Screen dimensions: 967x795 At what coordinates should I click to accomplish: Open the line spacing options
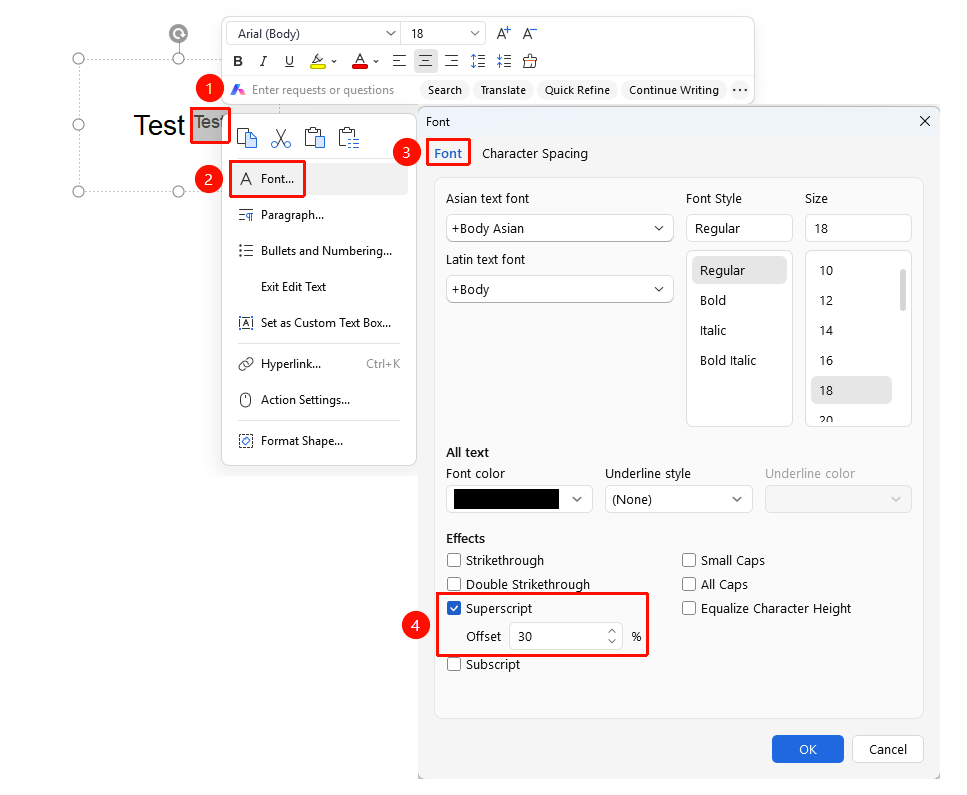[x=478, y=61]
